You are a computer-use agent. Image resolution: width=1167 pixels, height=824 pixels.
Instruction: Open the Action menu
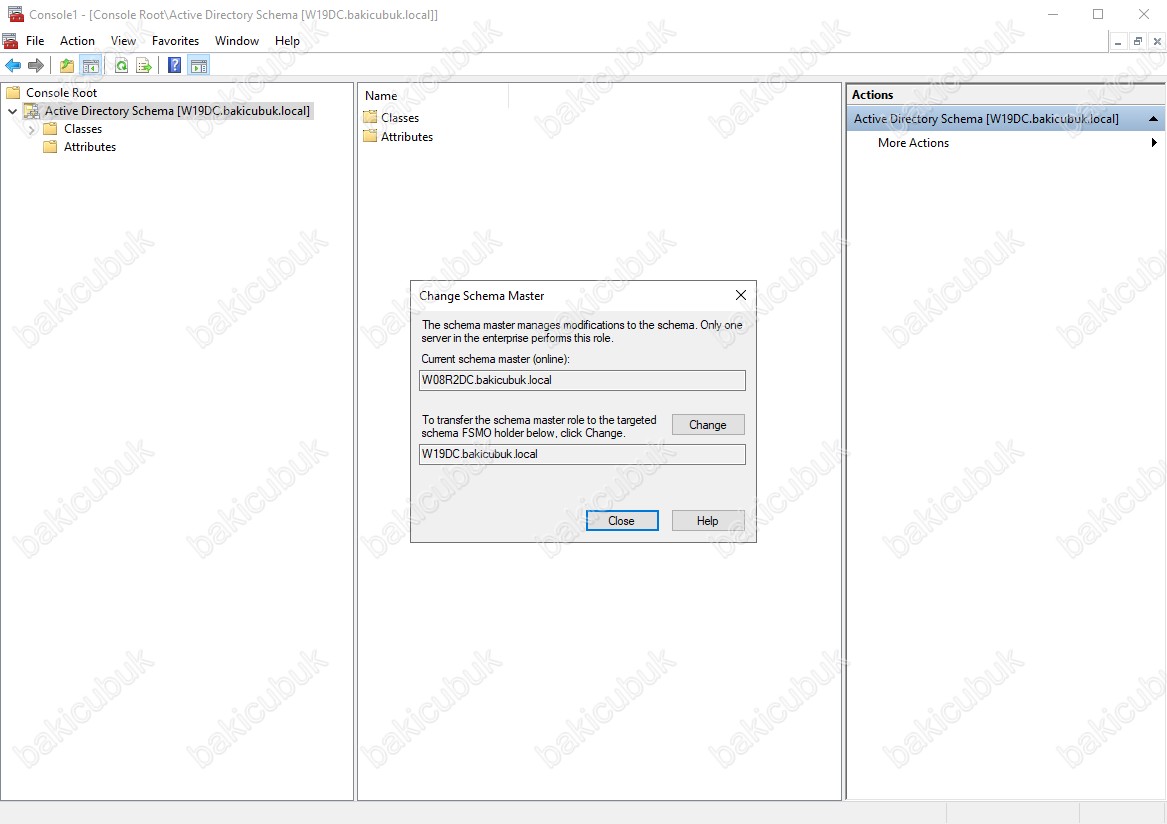[77, 40]
